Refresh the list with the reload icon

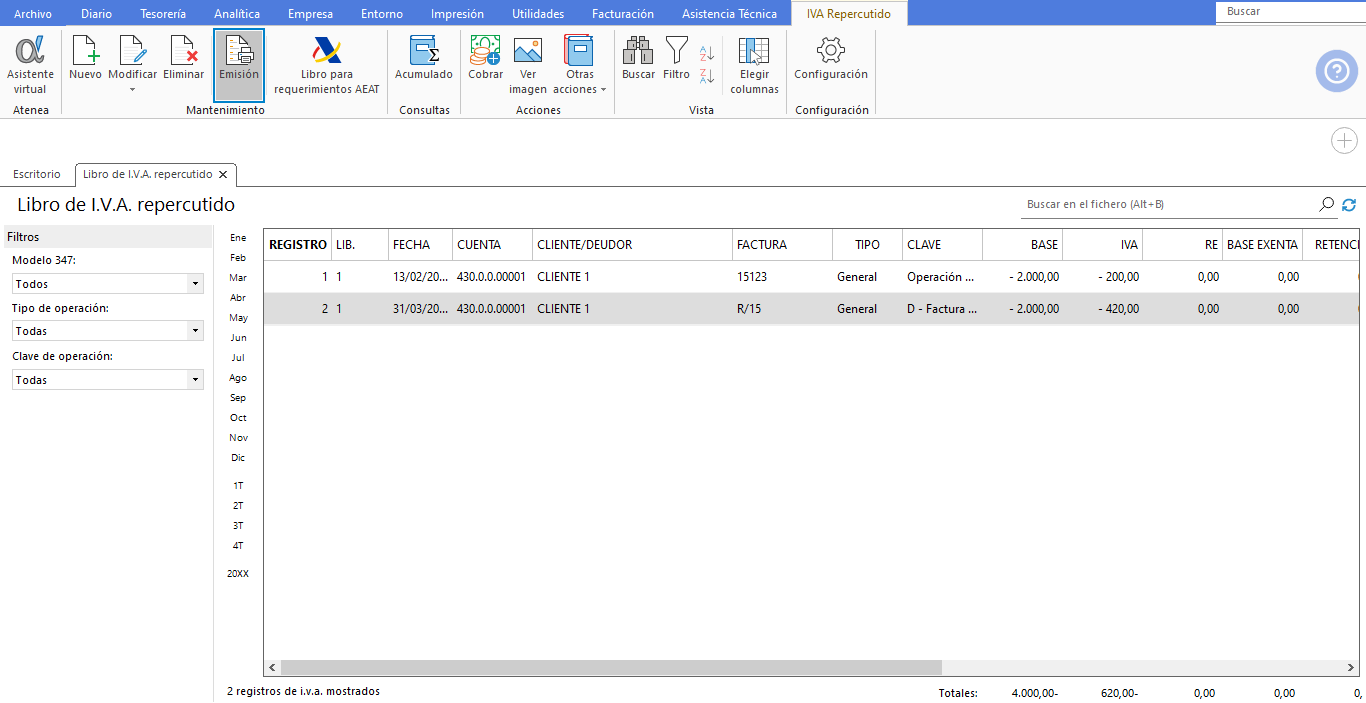1349,204
